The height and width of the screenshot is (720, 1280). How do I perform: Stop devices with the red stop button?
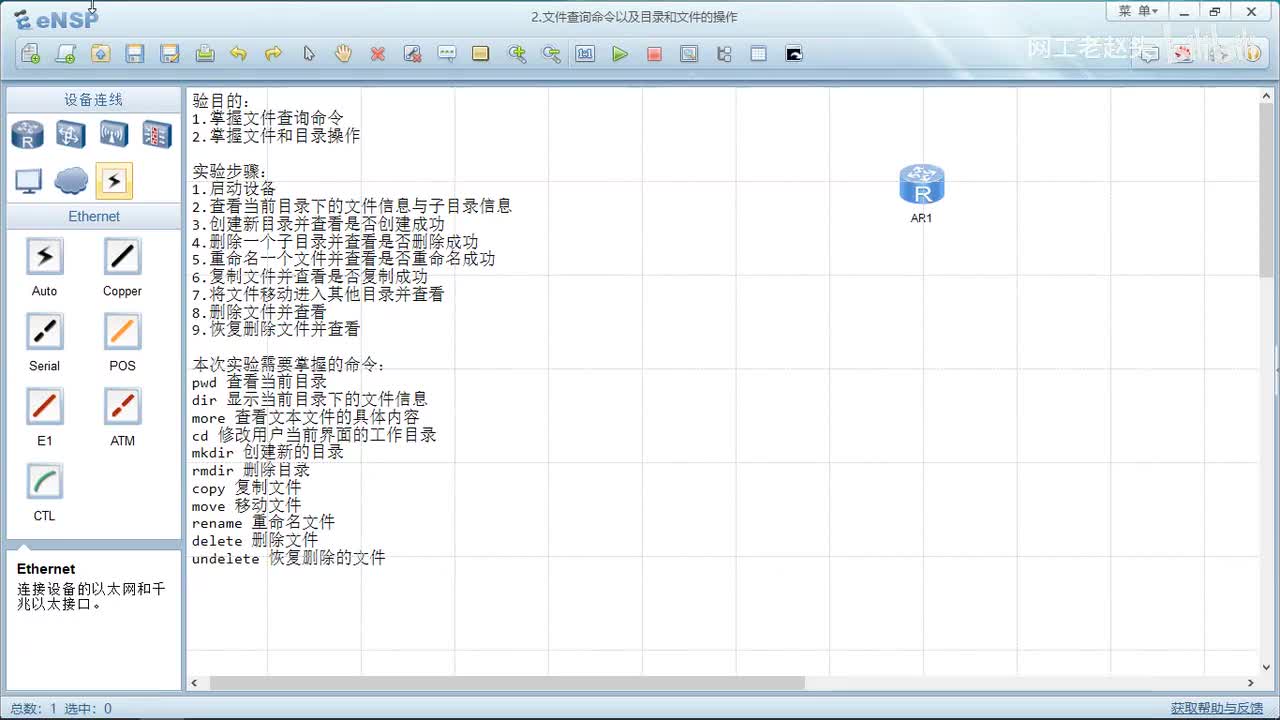[654, 54]
